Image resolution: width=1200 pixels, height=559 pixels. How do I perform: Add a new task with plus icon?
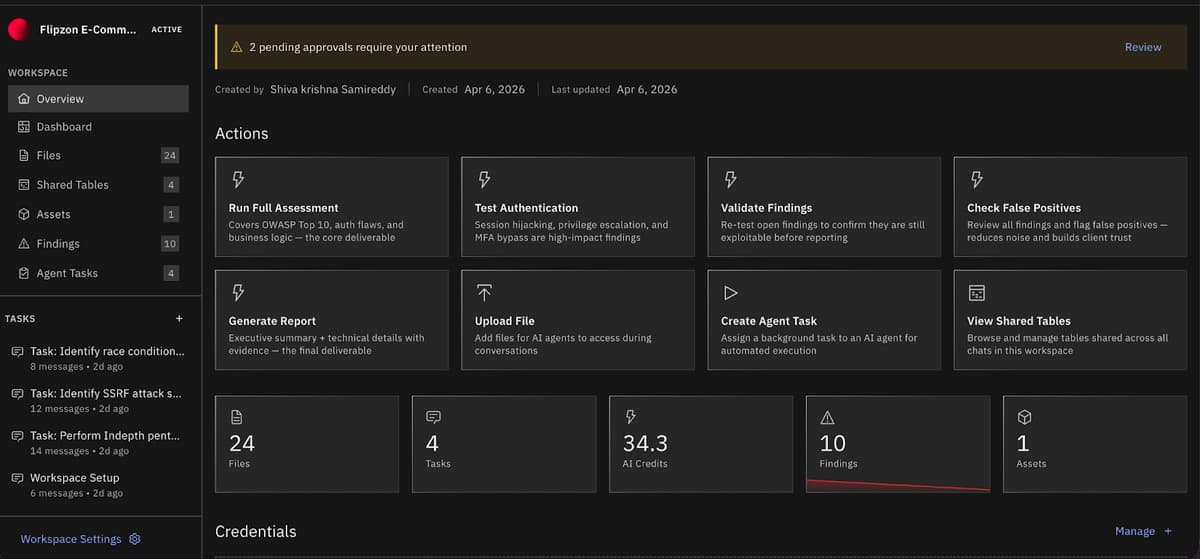point(179,318)
